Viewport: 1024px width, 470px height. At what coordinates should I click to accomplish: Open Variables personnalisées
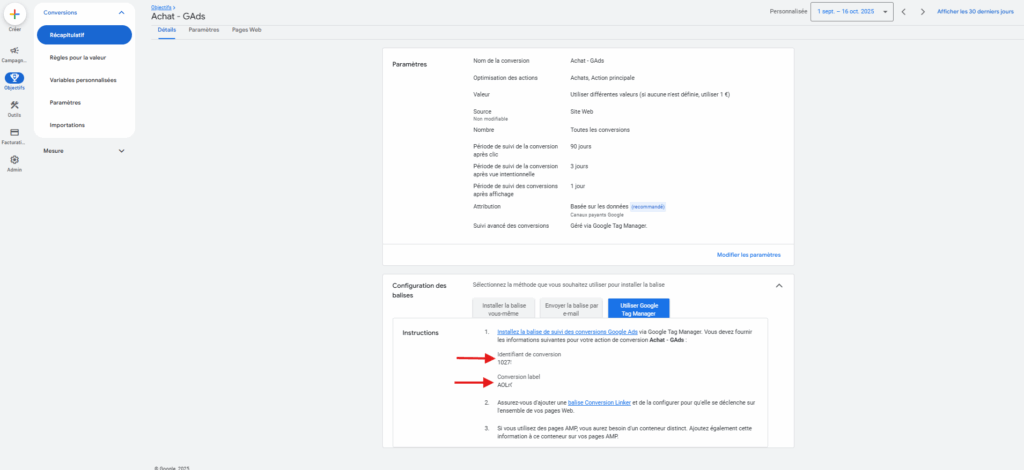84,80
